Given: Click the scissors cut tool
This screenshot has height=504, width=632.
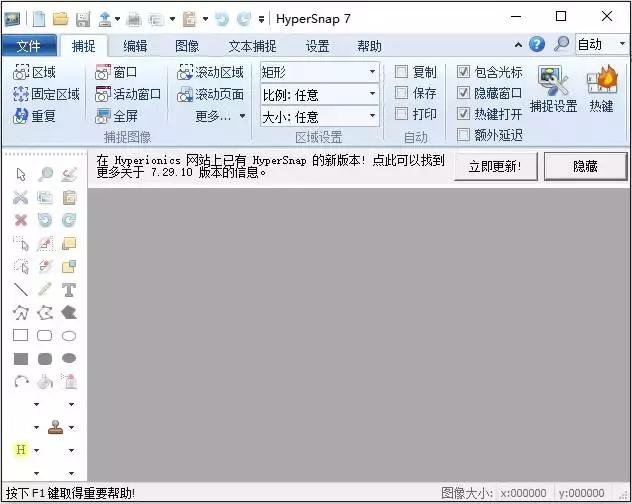Looking at the screenshot, I should click(21, 197).
